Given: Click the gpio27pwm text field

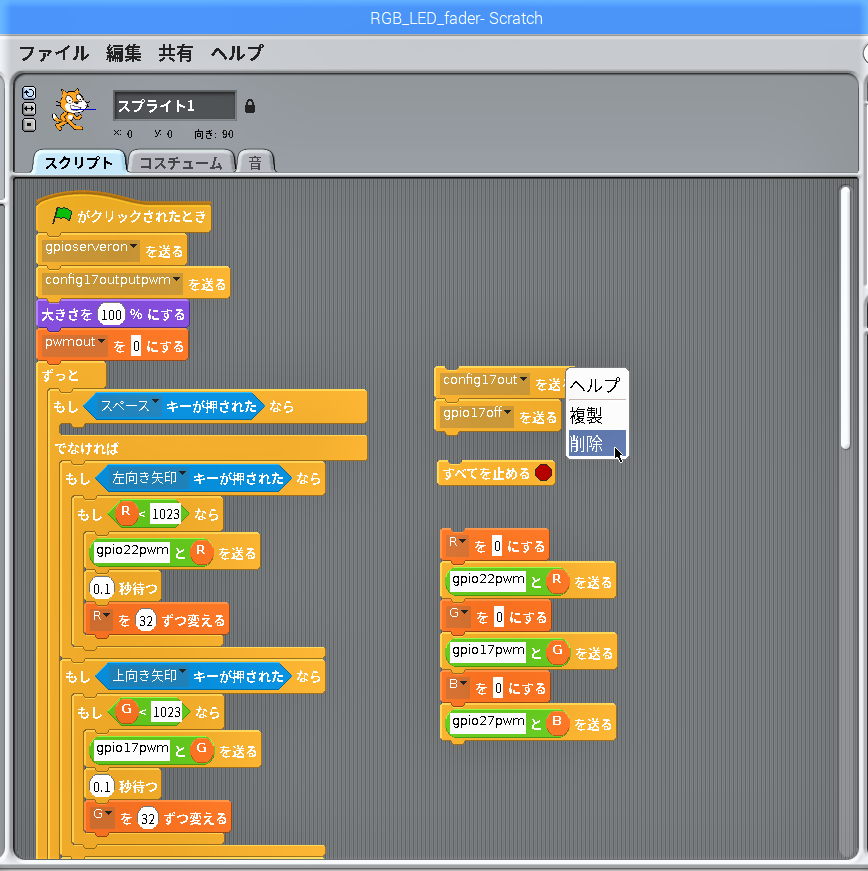Looking at the screenshot, I should coord(488,722).
